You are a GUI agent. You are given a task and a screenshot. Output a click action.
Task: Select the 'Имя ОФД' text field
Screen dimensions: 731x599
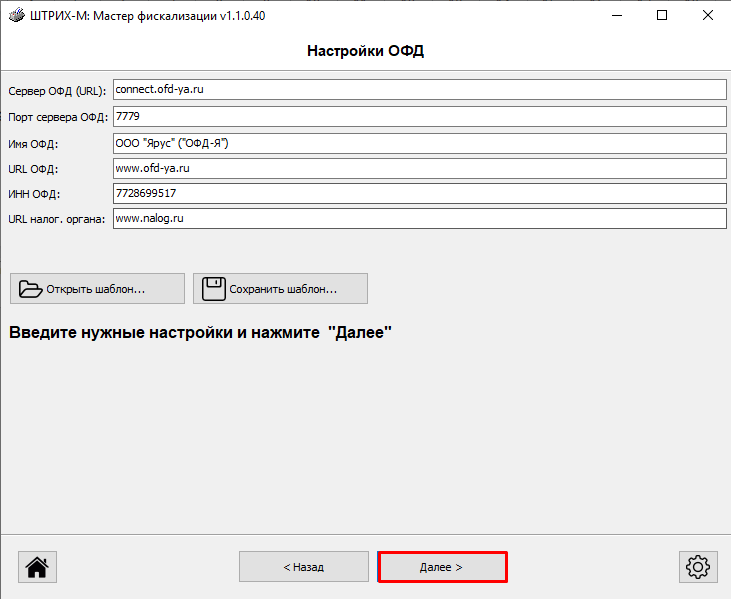pos(419,143)
